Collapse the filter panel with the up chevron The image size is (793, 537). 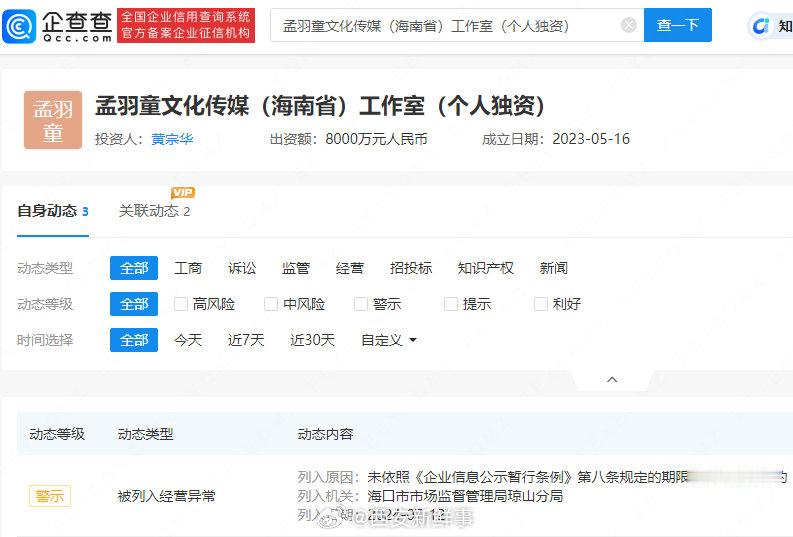[612, 379]
